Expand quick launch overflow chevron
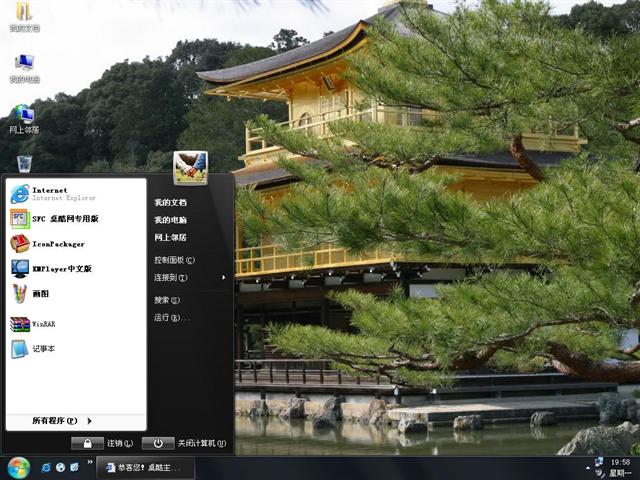This screenshot has height=480, width=640. [90, 462]
